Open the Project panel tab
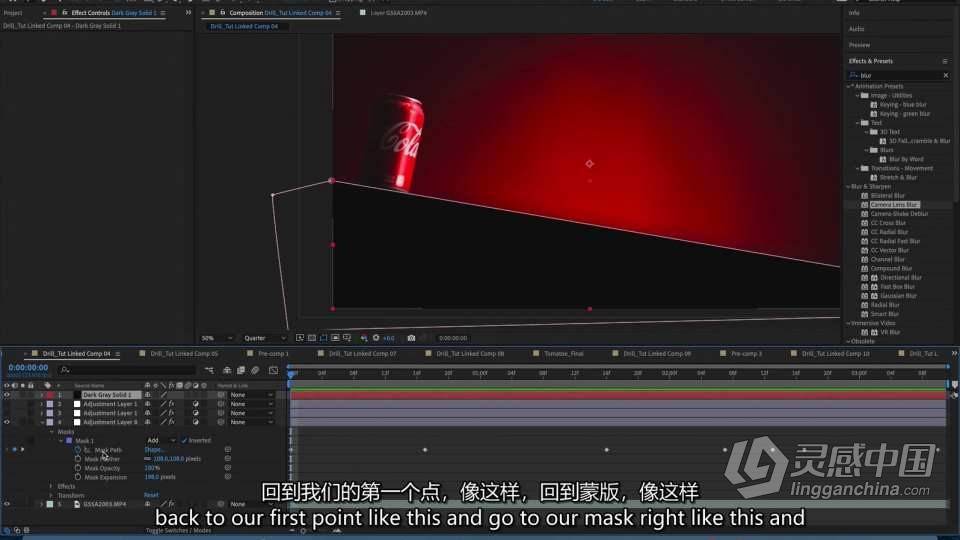960x540 pixels. (x=13, y=13)
